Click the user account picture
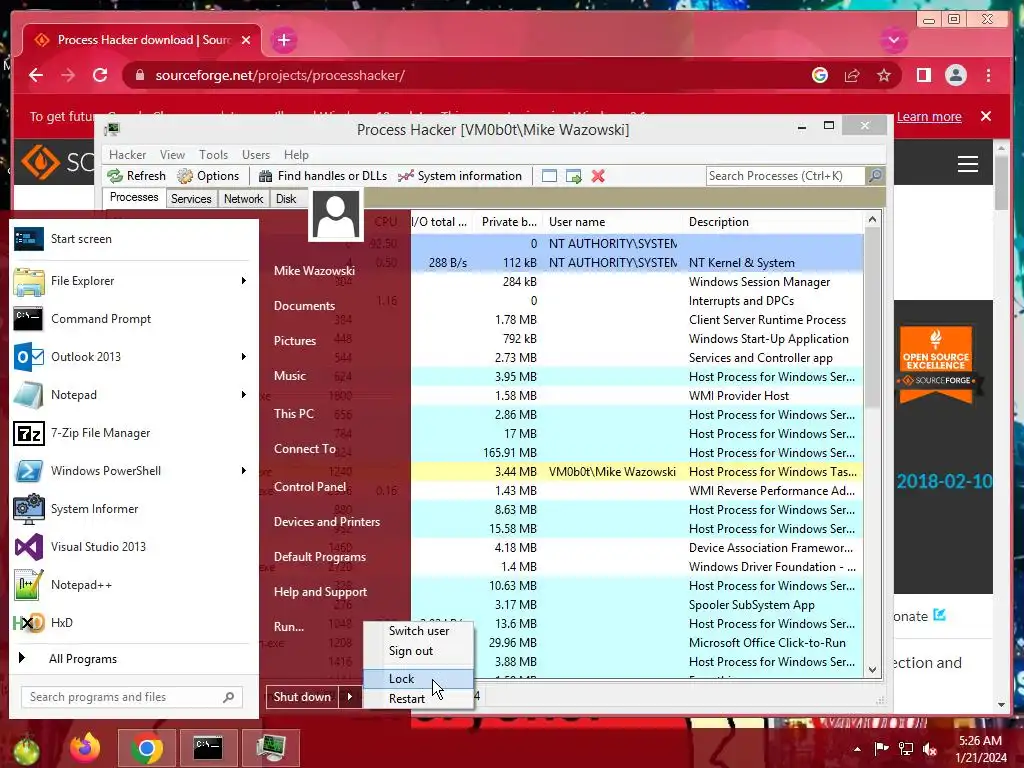Image resolution: width=1024 pixels, height=768 pixels. pyautogui.click(x=336, y=215)
